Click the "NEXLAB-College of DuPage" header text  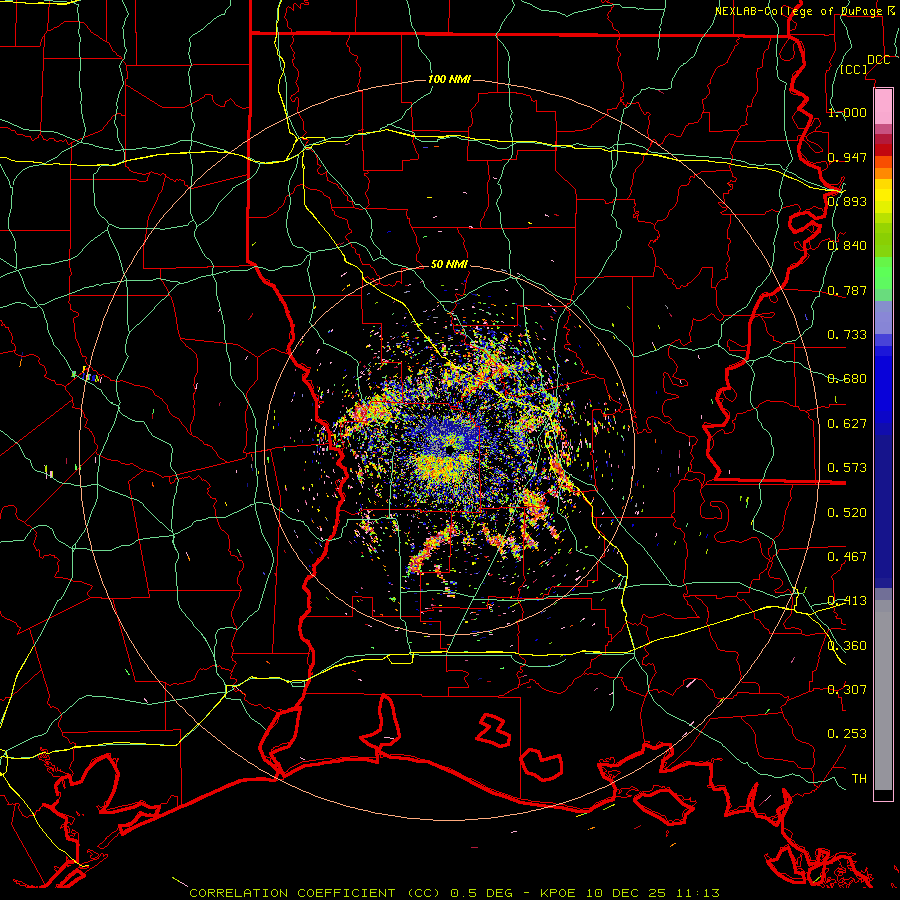click(798, 11)
